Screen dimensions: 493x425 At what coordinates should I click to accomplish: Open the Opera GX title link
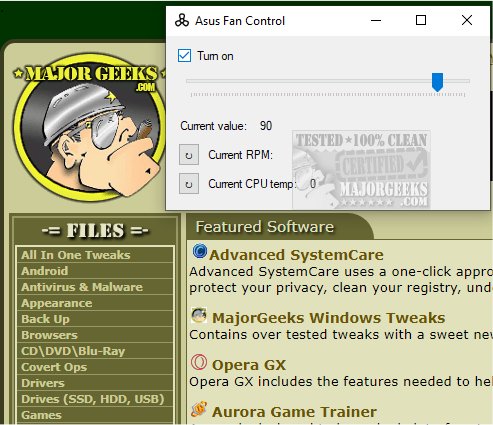[x=249, y=365]
